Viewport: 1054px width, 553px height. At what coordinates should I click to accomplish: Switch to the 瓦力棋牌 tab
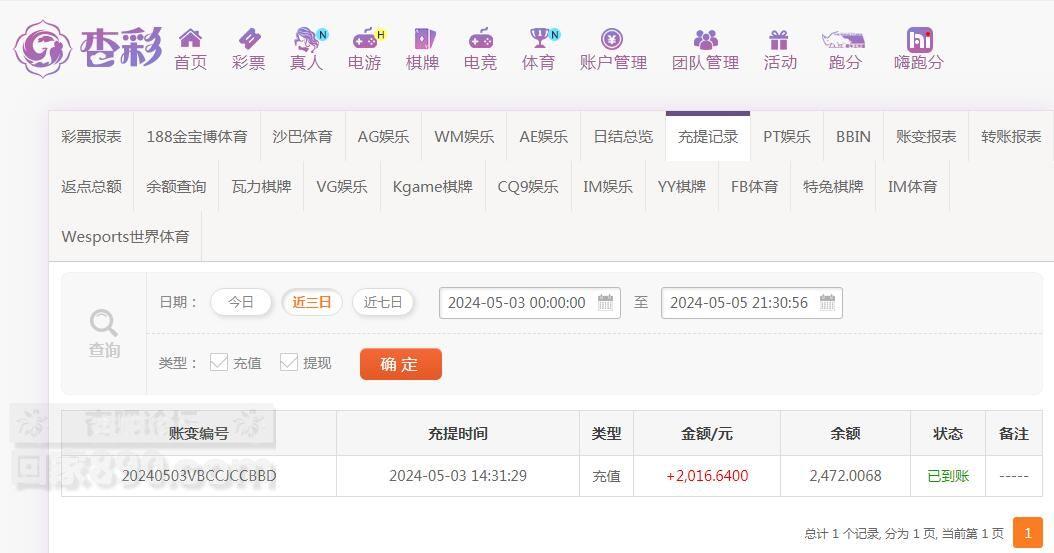[261, 187]
